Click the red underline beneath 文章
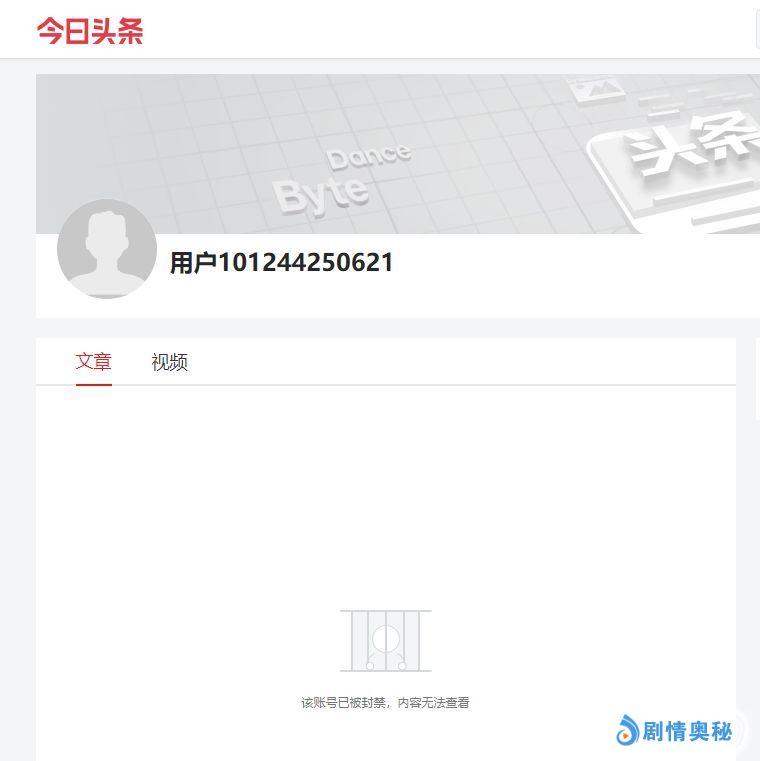Viewport: 760px width, 761px height. pyautogui.click(x=94, y=385)
